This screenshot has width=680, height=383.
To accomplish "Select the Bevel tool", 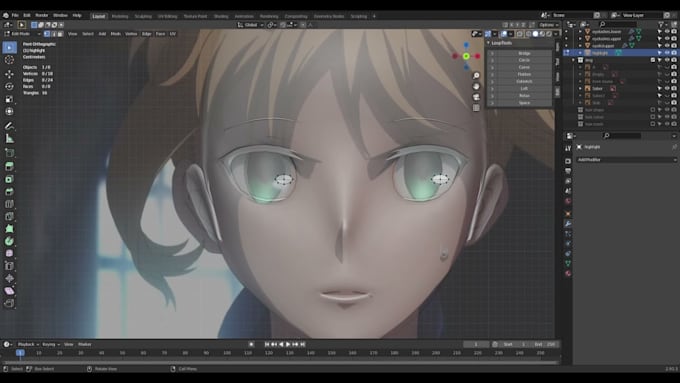I will pyautogui.click(x=10, y=192).
